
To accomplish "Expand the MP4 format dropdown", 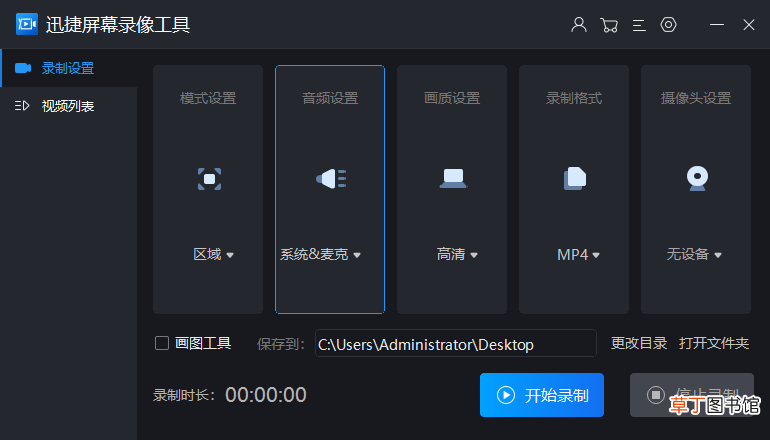I will [x=578, y=254].
